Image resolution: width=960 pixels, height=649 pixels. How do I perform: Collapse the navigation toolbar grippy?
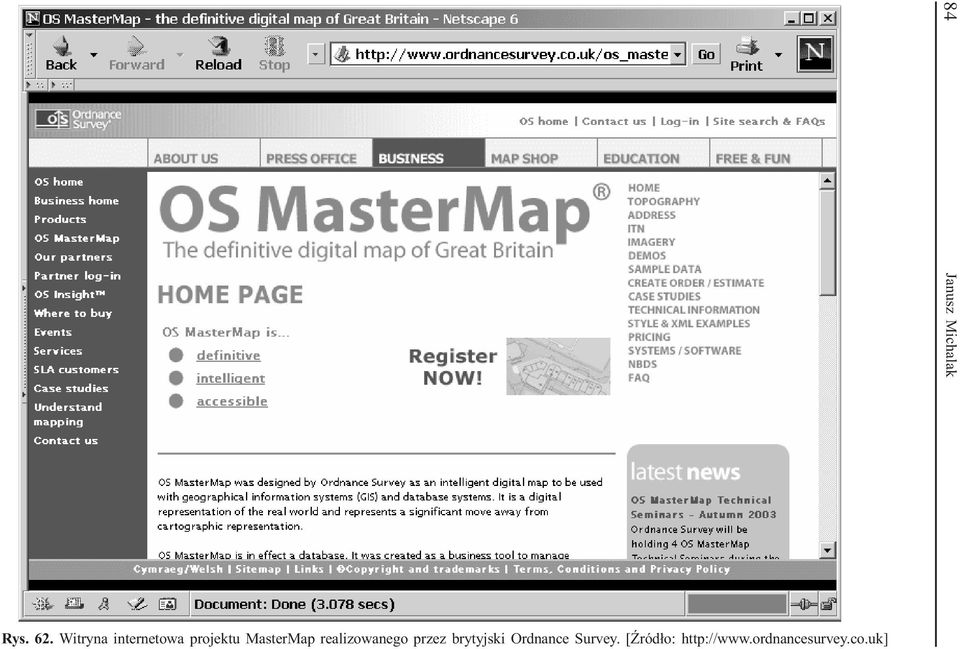point(29,54)
